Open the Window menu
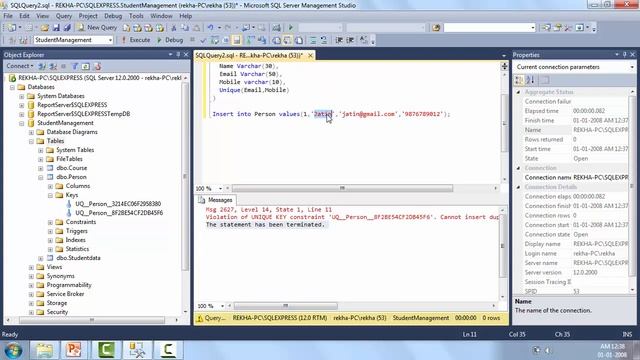640x360 pixels. 161,16
